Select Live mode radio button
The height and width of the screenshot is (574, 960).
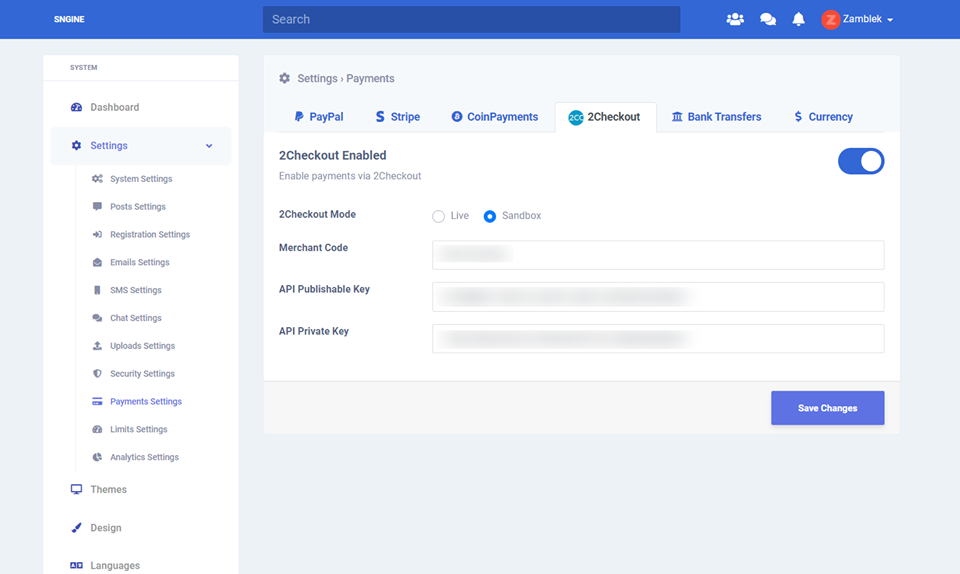(x=438, y=216)
